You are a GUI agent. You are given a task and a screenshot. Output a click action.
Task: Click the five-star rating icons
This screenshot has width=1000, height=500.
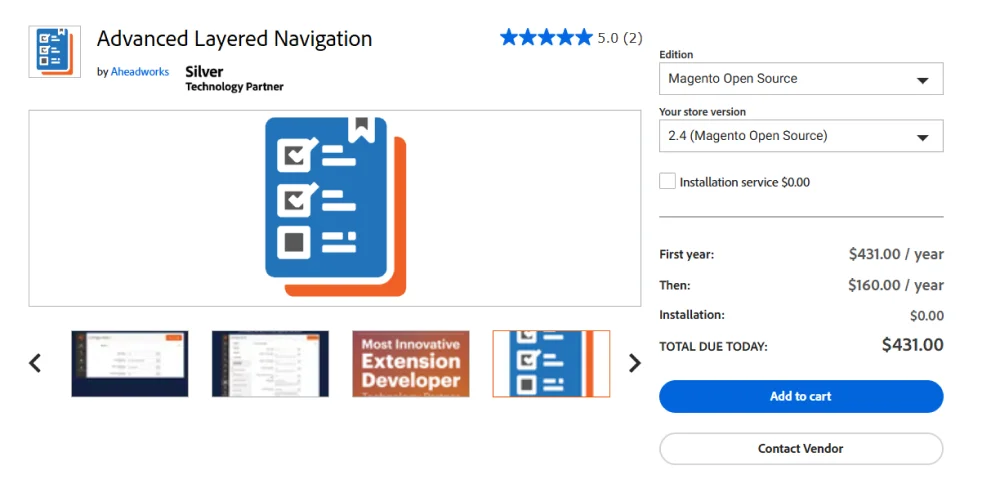click(x=547, y=38)
